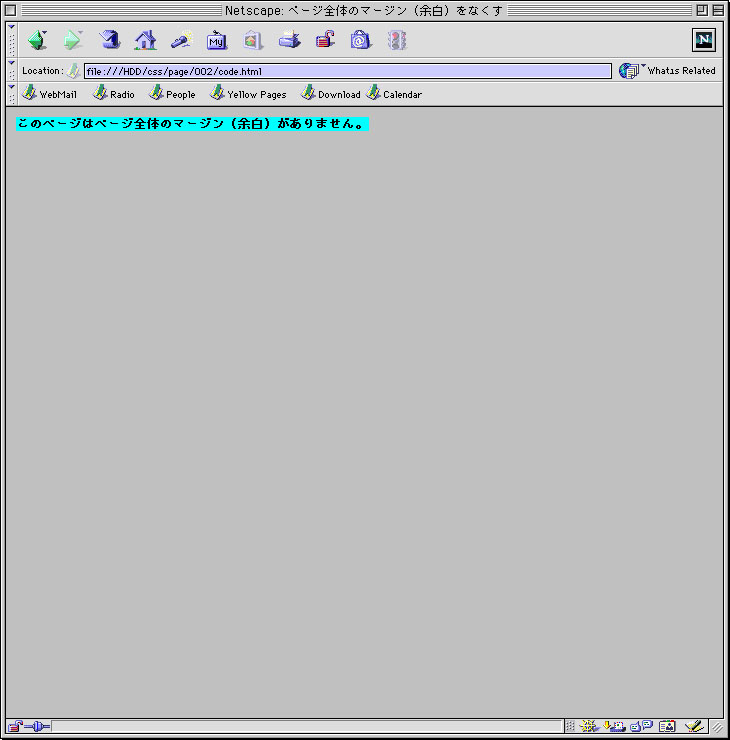Image resolution: width=730 pixels, height=740 pixels.
Task: Open What's Related menu
Action: (x=667, y=71)
